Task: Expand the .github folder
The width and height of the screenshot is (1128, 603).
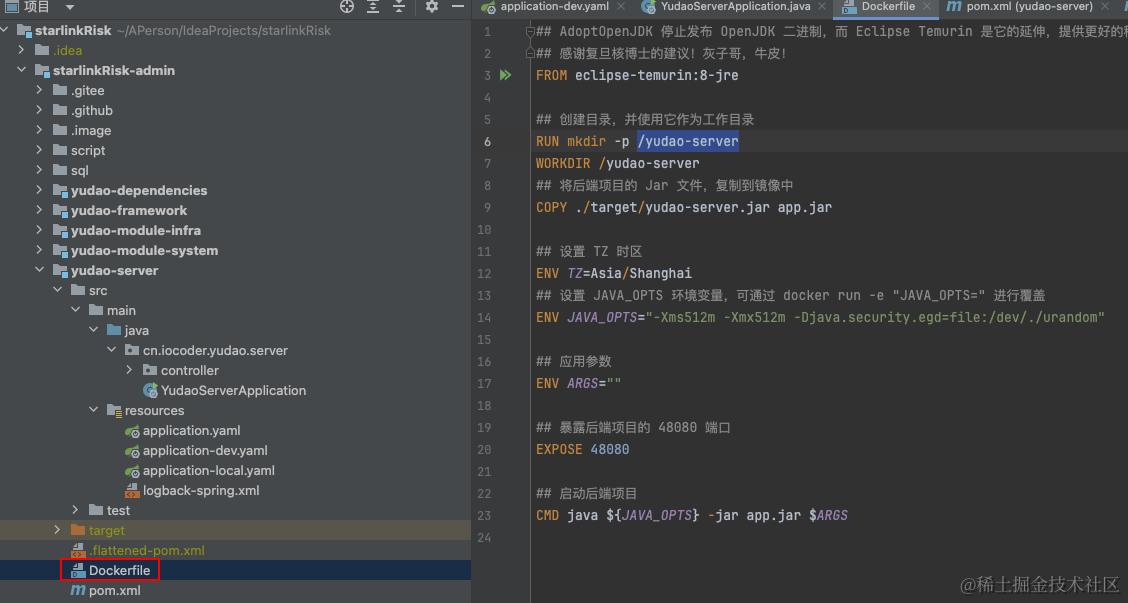Action: click(x=40, y=110)
